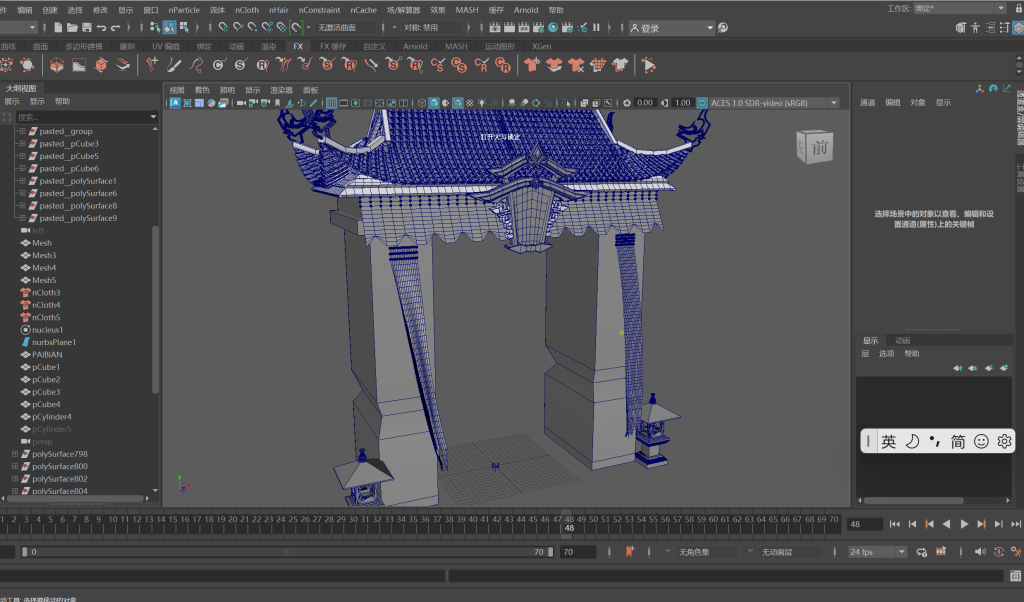This screenshot has height=602, width=1024.
Task: Expand the polySurface798 node
Action: pyautogui.click(x=14, y=454)
